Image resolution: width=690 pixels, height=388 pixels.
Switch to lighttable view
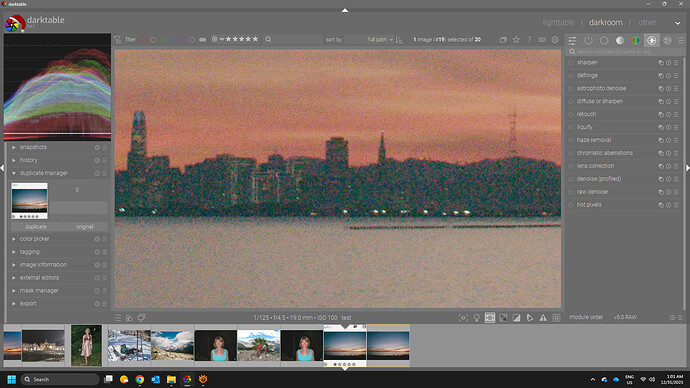558,22
